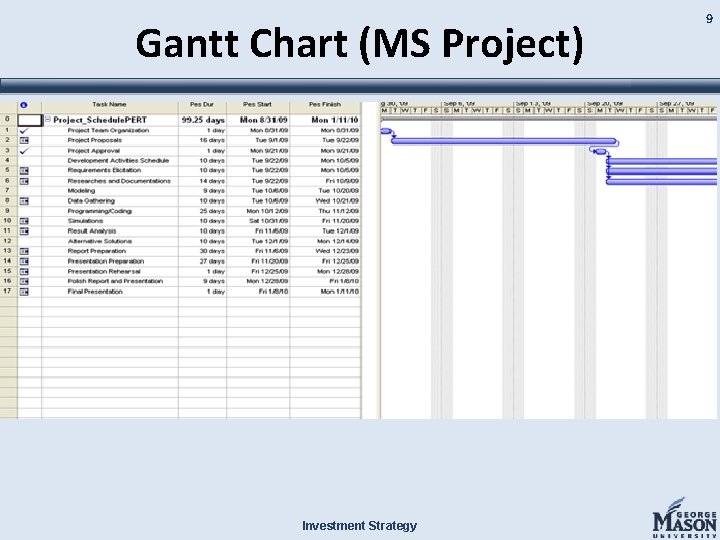Viewport: 720px width, 540px height.
Task: Select the Project Team Organization task name
Action: point(108,130)
